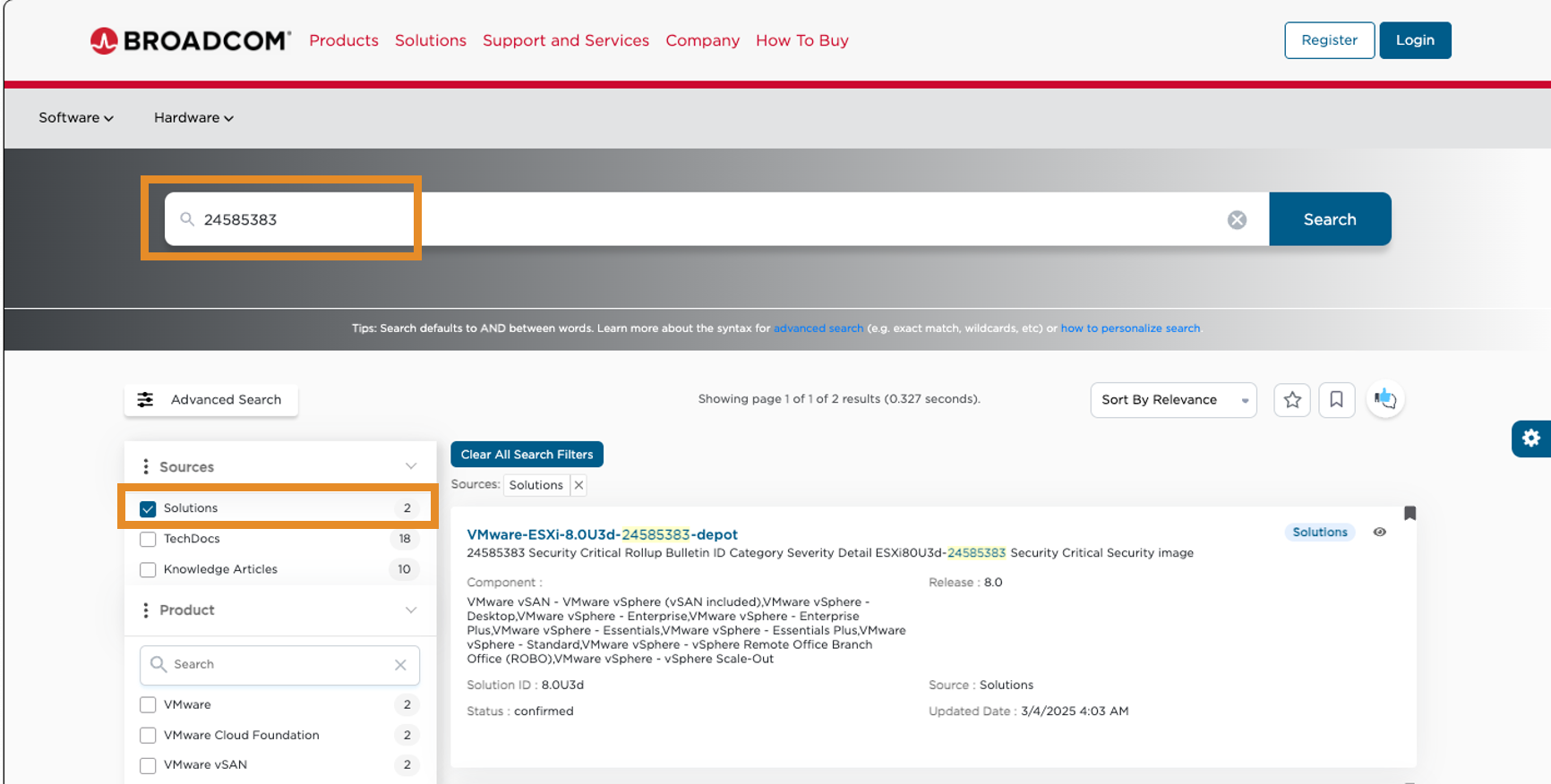Check the VMware vSAN checkbox
1551x784 pixels.
pyautogui.click(x=148, y=765)
